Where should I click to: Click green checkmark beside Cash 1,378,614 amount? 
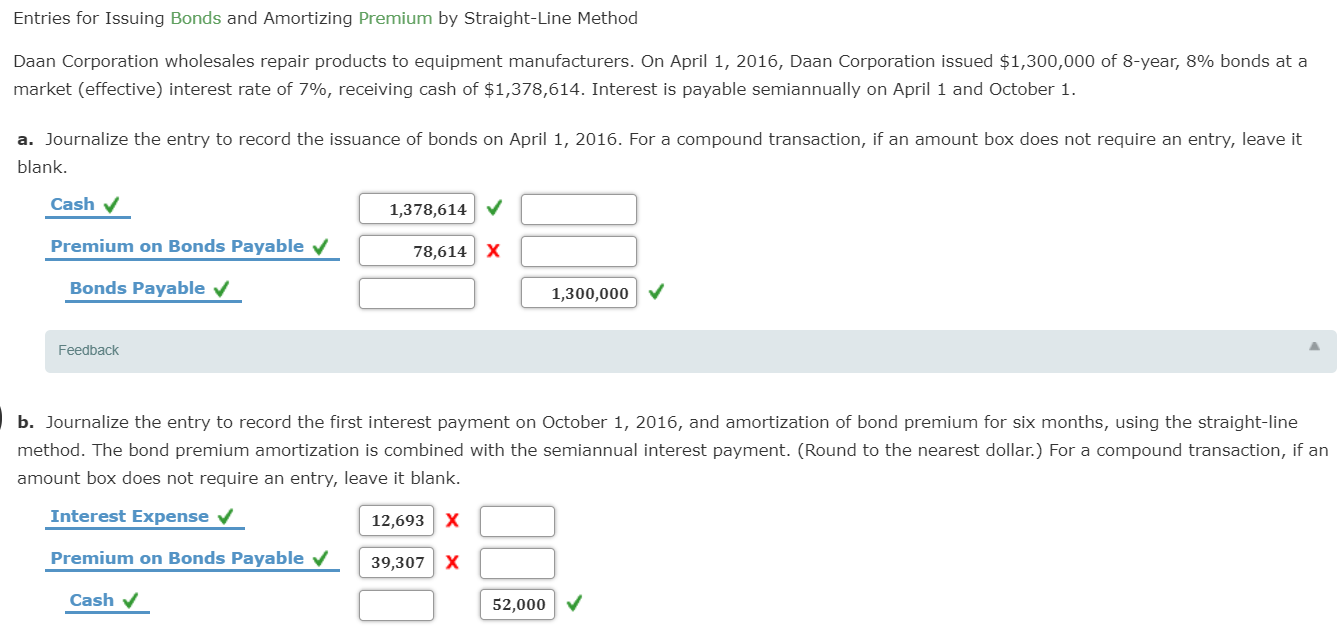point(495,208)
